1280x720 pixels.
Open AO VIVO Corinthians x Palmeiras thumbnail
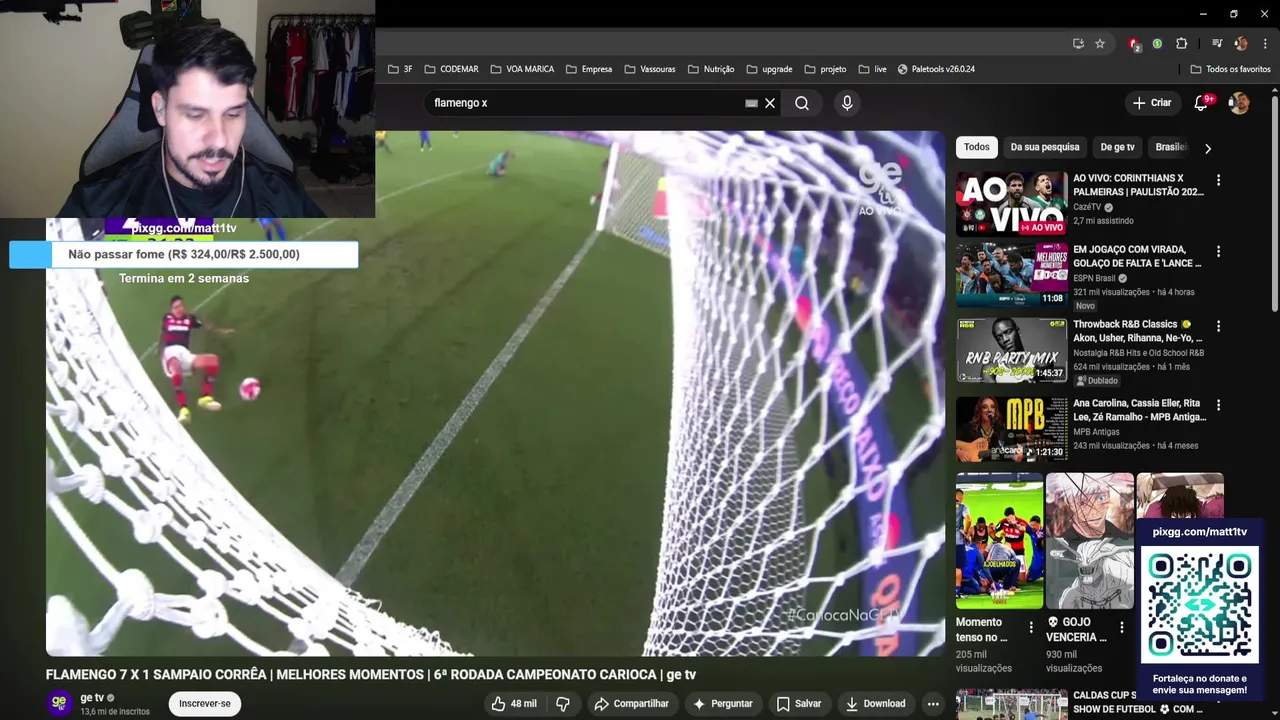[1011, 204]
